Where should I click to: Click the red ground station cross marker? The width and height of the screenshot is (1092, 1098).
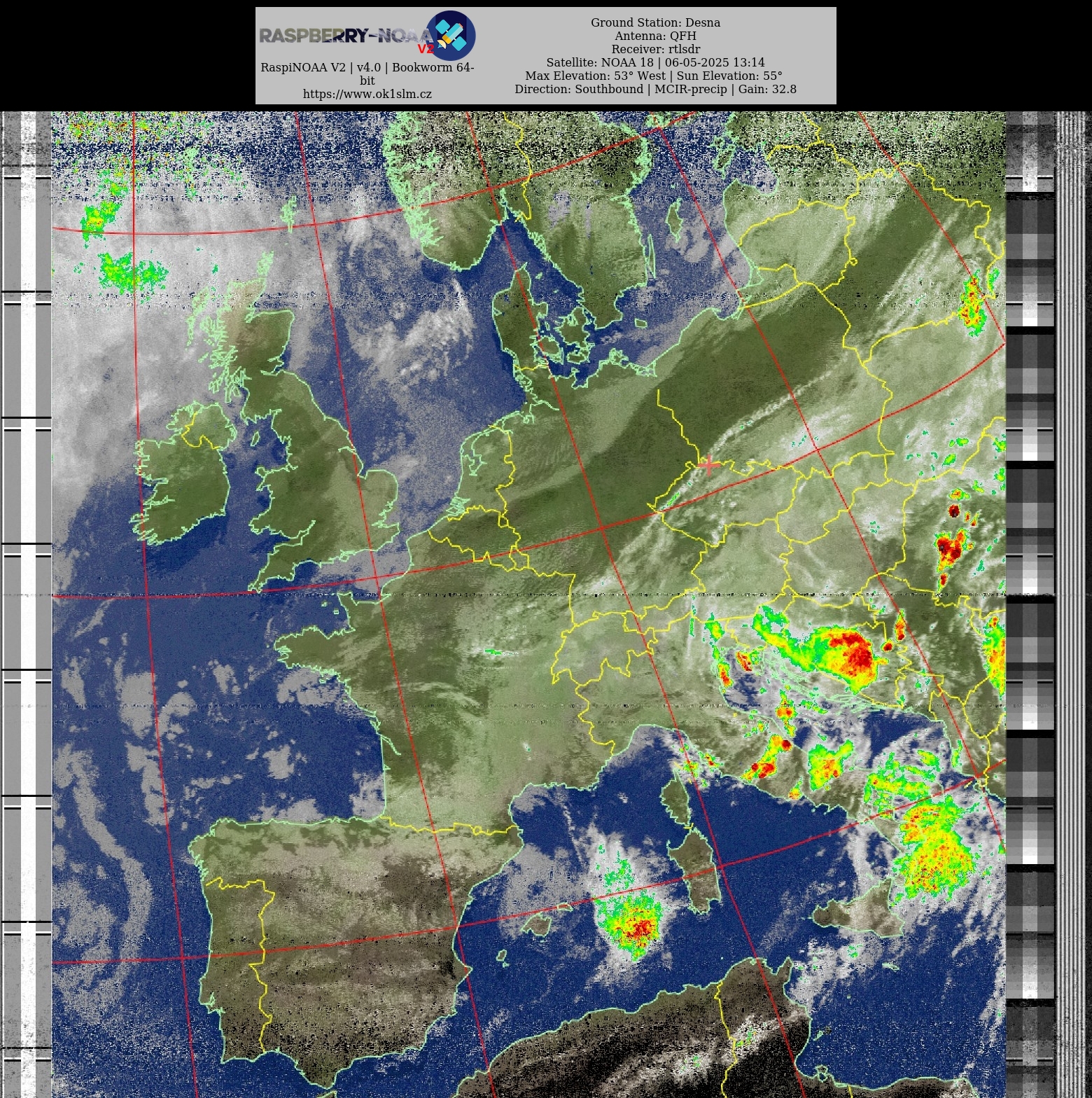709,464
